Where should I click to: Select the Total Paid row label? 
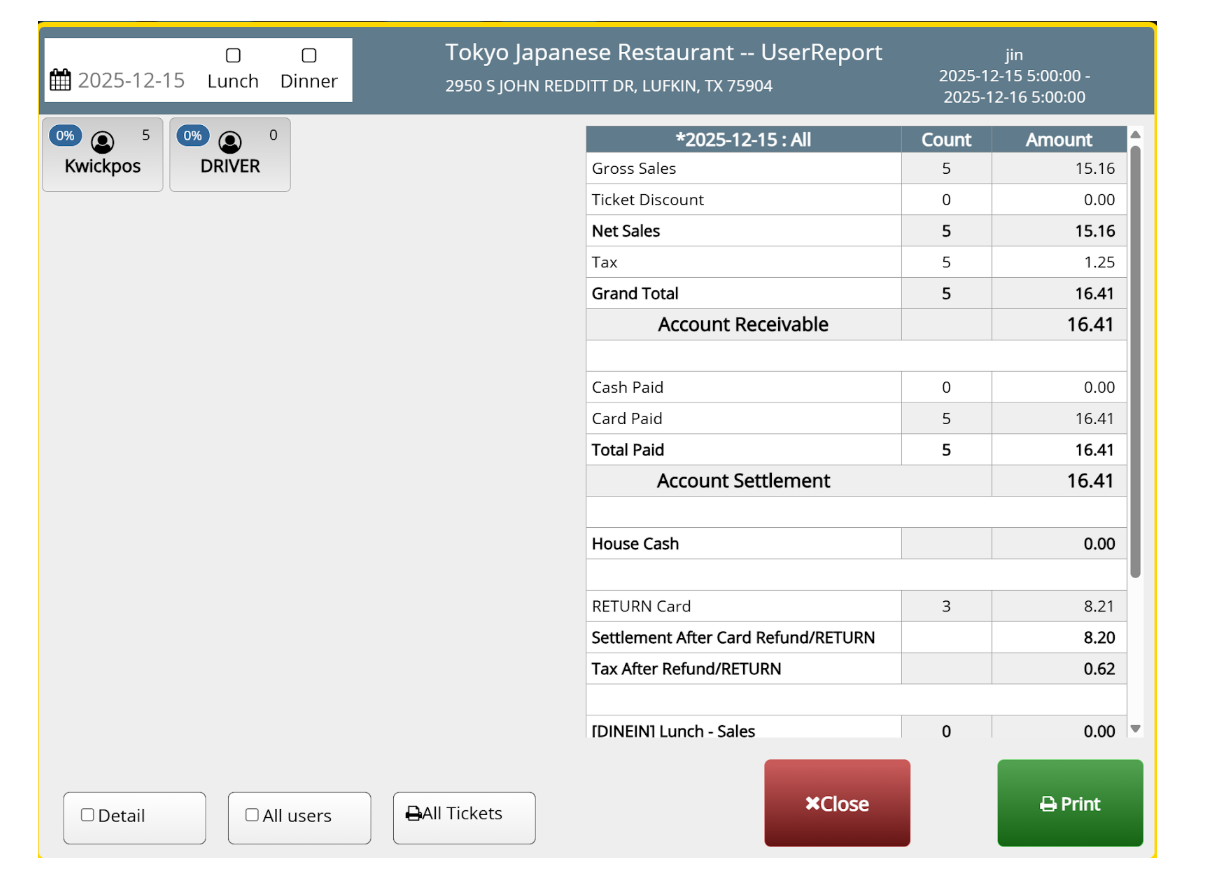pyautogui.click(x=628, y=450)
